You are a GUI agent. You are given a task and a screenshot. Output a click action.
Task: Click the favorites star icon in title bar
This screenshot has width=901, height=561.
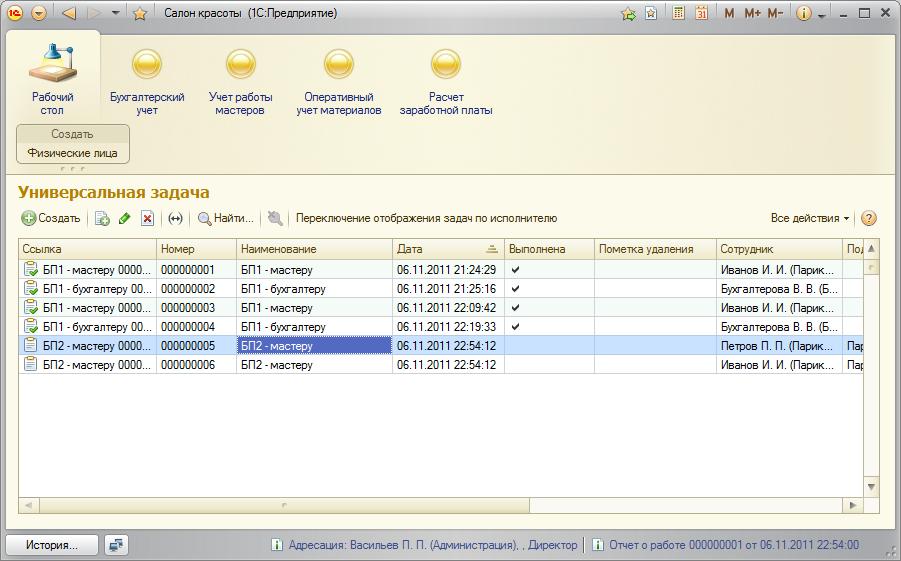(x=140, y=13)
